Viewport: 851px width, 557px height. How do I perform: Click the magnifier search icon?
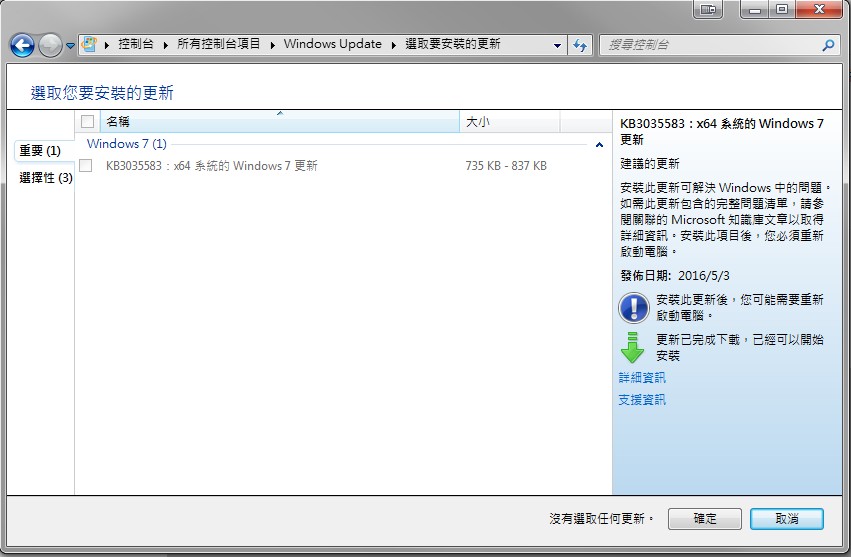[827, 45]
